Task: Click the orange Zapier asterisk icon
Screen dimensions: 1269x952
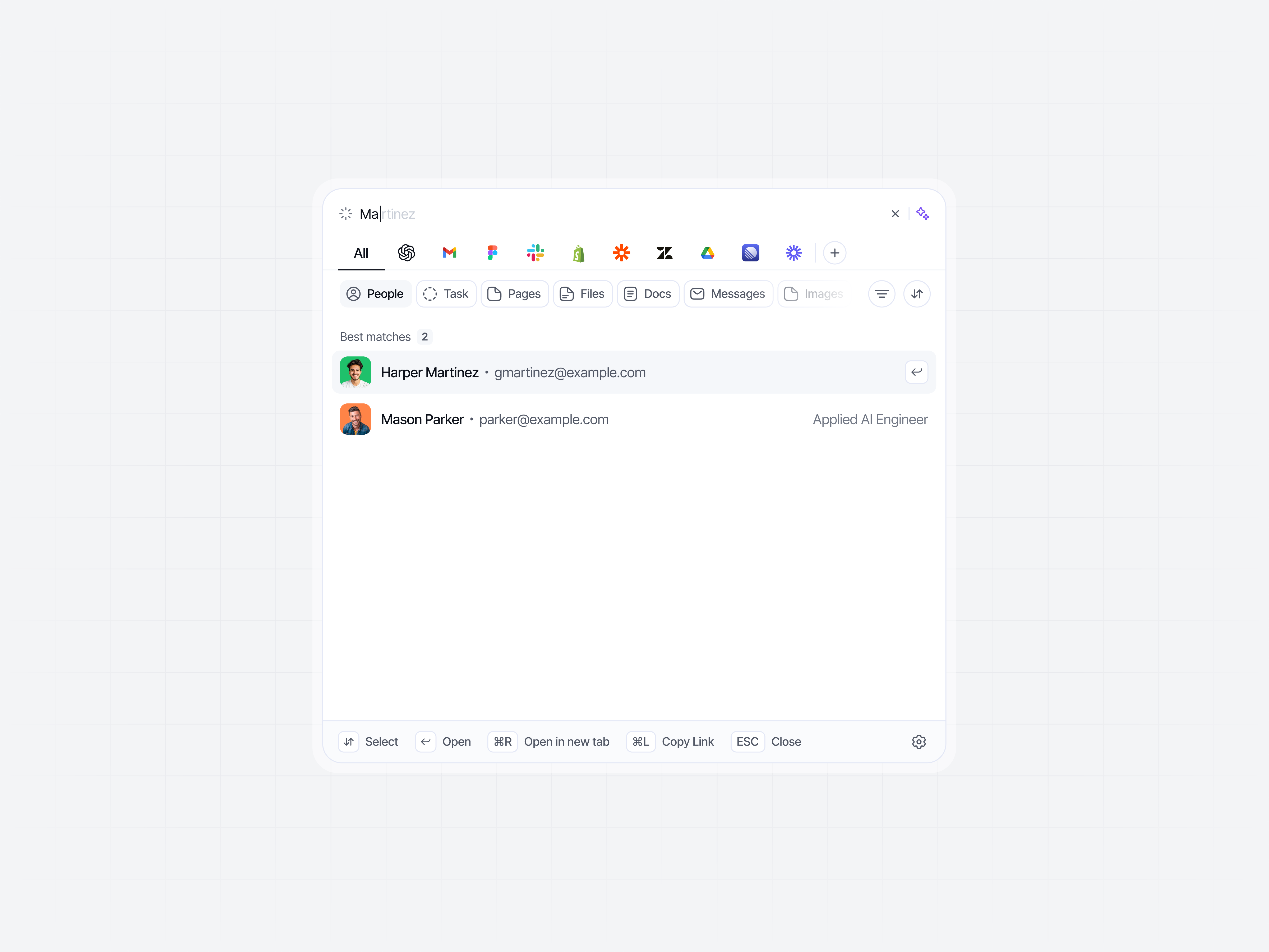Action: coord(621,253)
